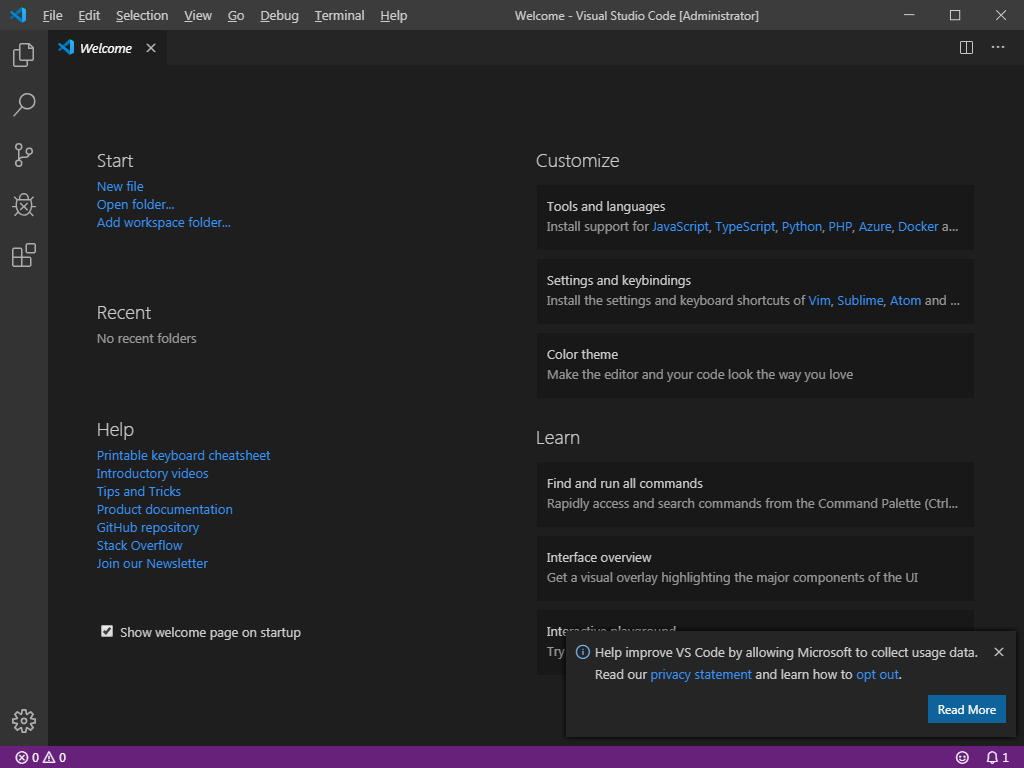Viewport: 1024px width, 768px height.
Task: Open notifications bell in status bar
Action: pos(997,758)
